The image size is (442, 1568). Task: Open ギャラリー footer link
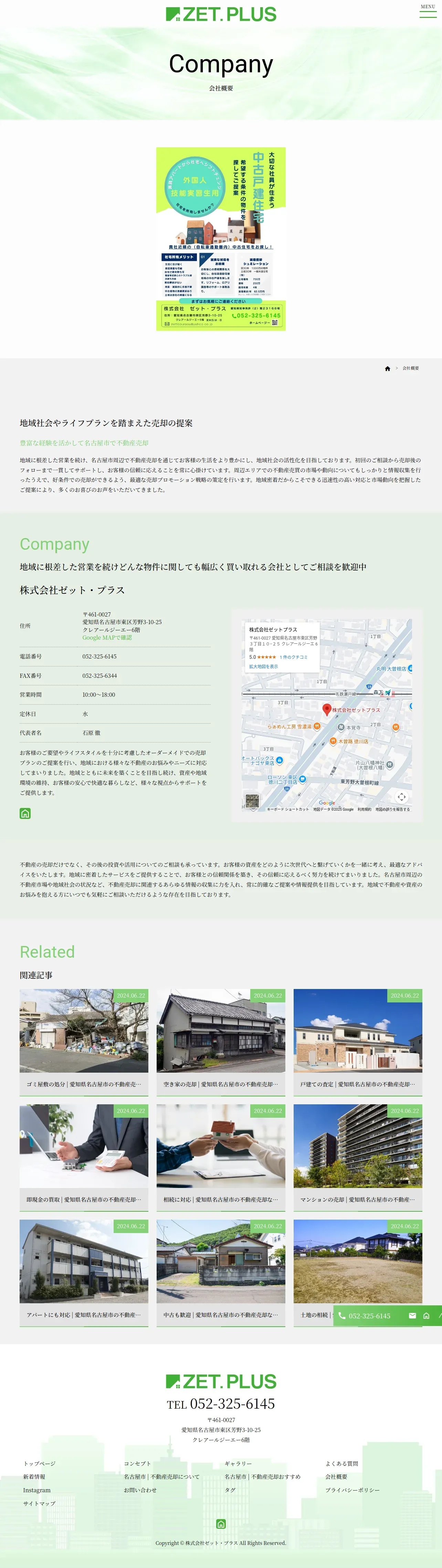238,1463
